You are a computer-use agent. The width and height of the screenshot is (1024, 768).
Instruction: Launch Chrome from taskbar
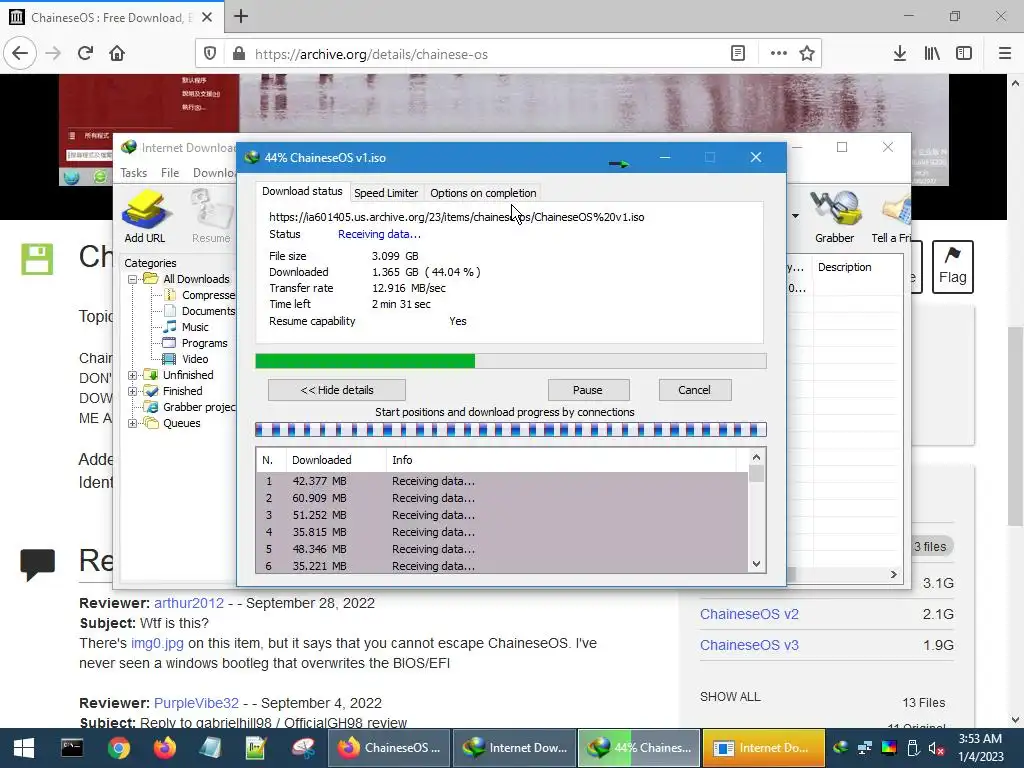point(119,748)
